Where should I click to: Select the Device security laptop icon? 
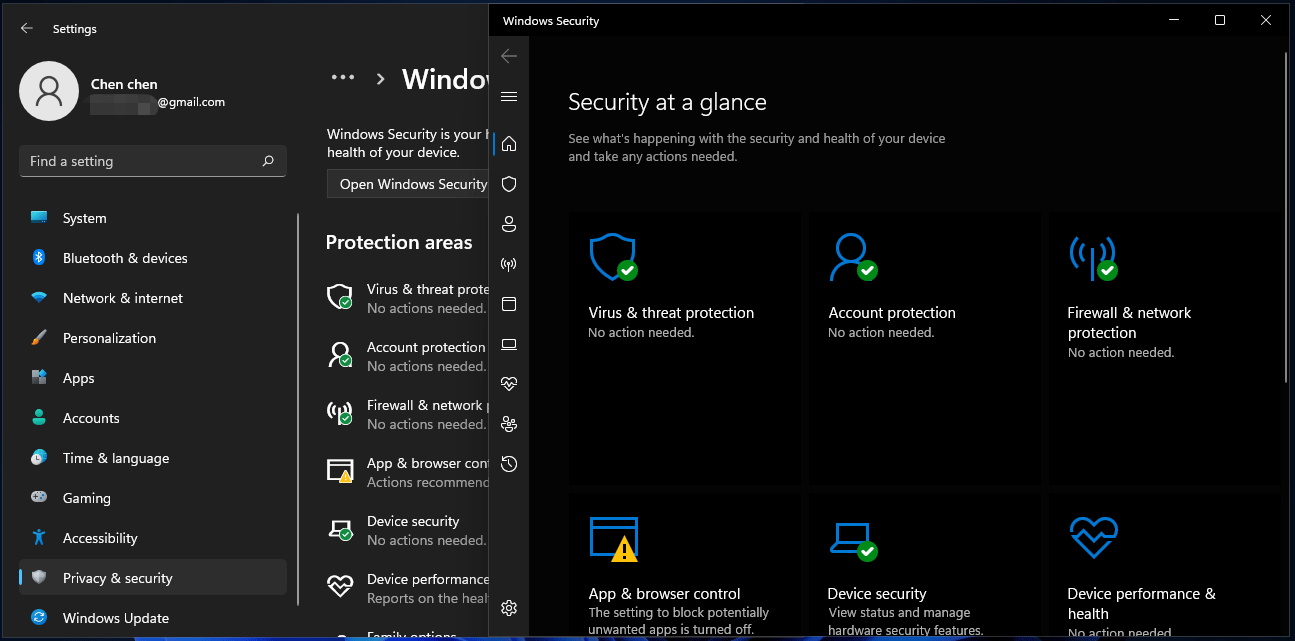(509, 343)
